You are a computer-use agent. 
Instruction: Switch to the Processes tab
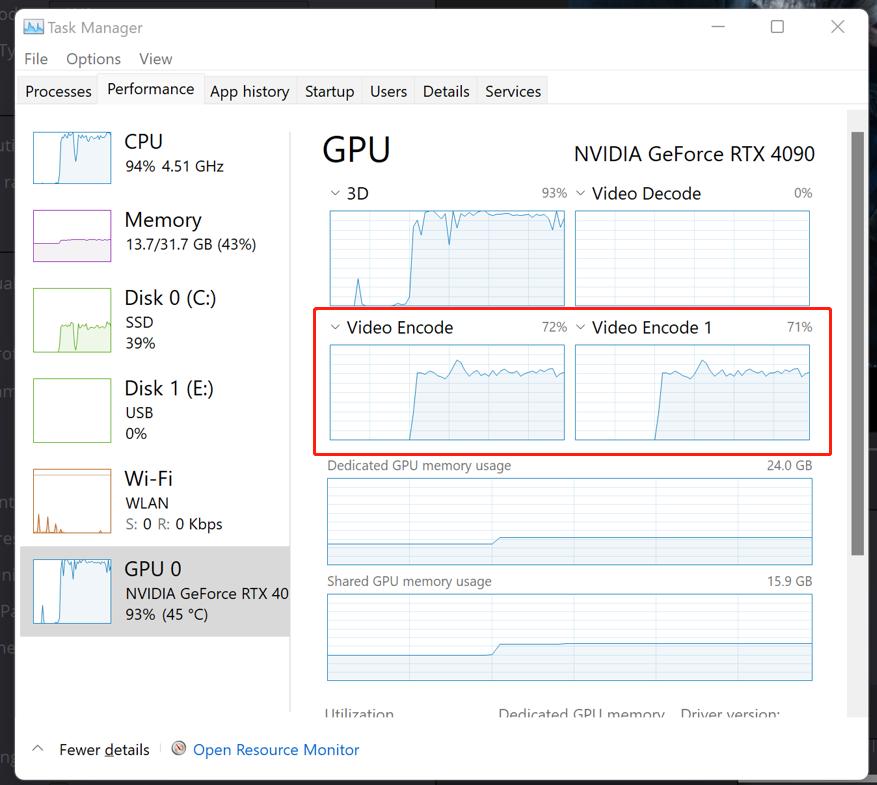coord(57,91)
